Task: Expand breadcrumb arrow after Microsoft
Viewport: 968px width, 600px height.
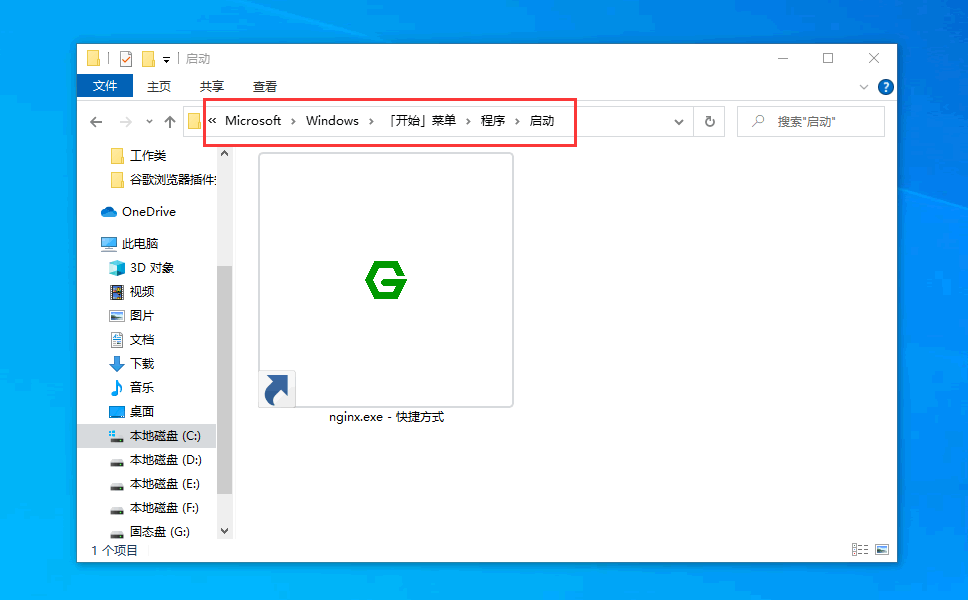Action: (293, 121)
